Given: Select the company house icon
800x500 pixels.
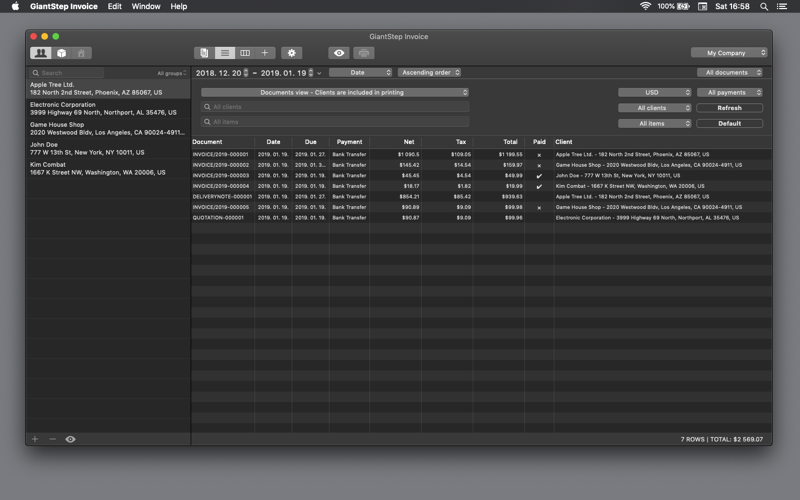Looking at the screenshot, I should tap(81, 53).
